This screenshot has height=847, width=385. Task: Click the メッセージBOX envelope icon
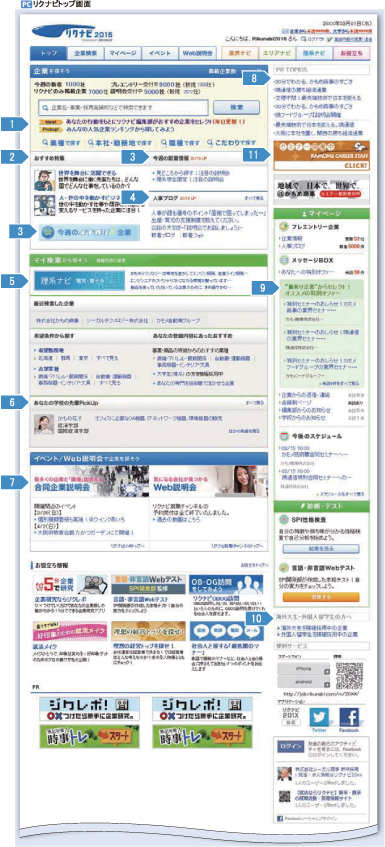pyautogui.click(x=285, y=260)
